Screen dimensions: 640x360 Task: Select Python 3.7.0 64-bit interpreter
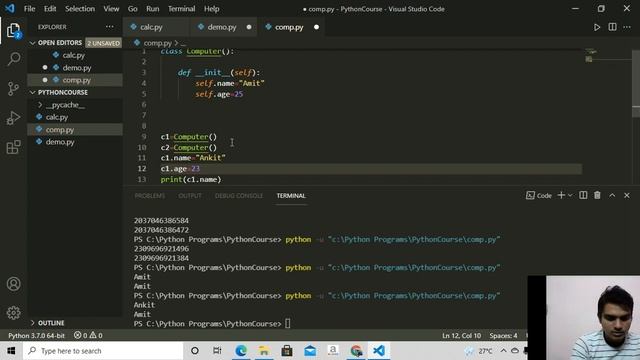[x=37, y=336]
